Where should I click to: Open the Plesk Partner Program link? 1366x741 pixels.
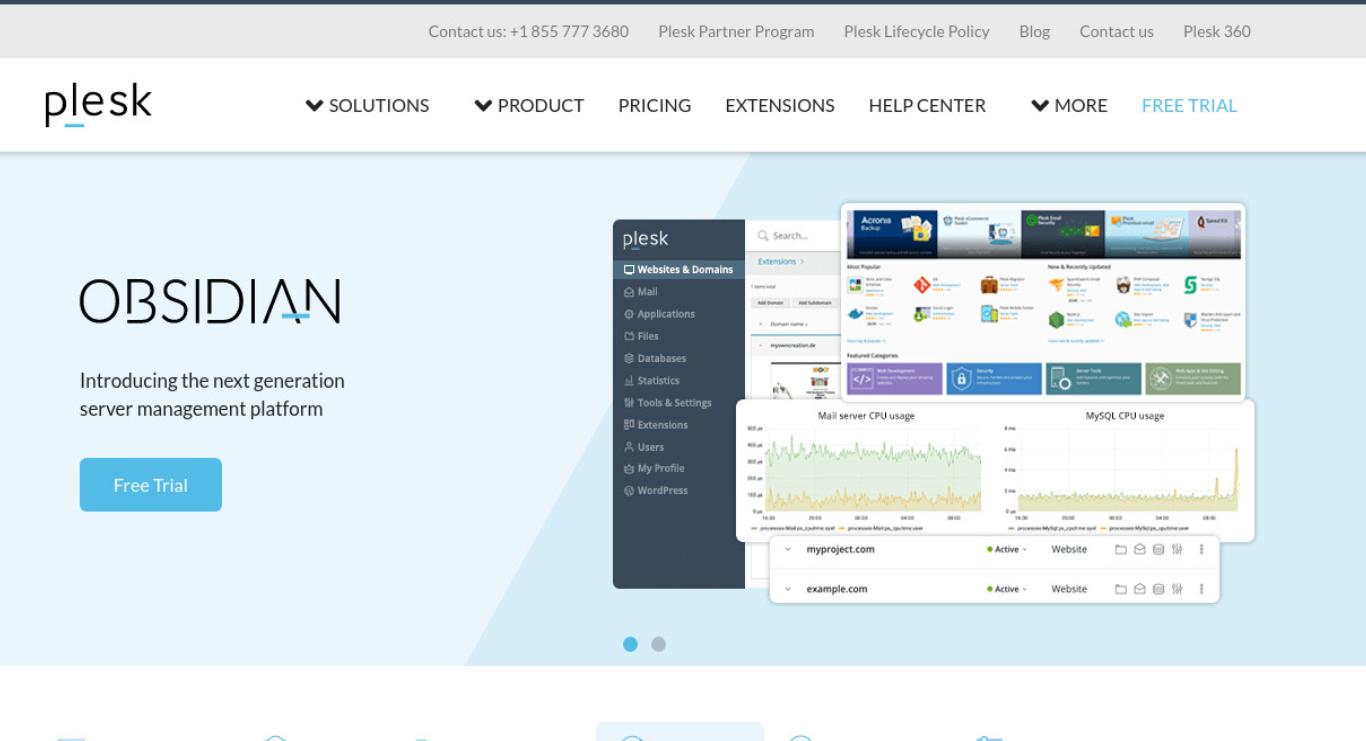click(736, 31)
